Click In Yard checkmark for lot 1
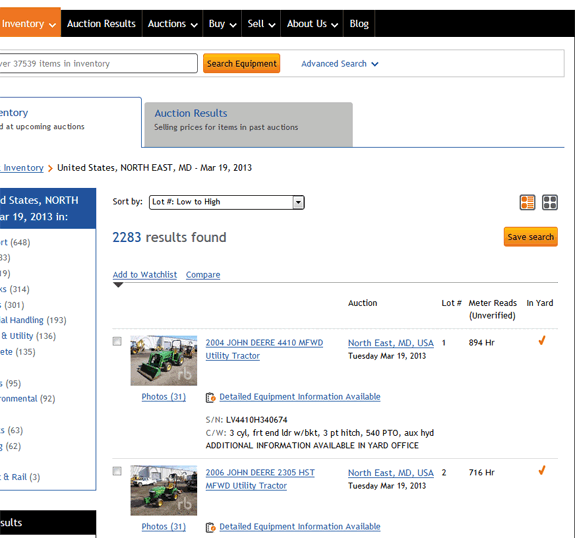This screenshot has width=575, height=538. coord(542,341)
